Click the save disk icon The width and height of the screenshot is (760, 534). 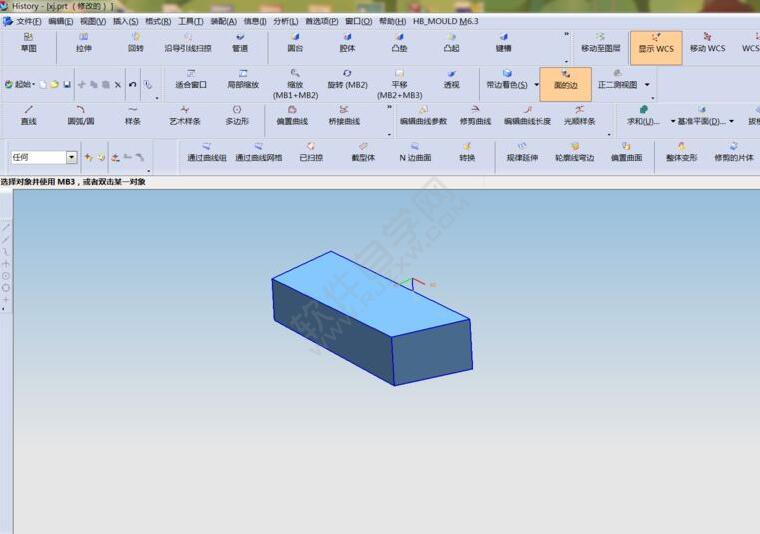pyautogui.click(x=67, y=84)
